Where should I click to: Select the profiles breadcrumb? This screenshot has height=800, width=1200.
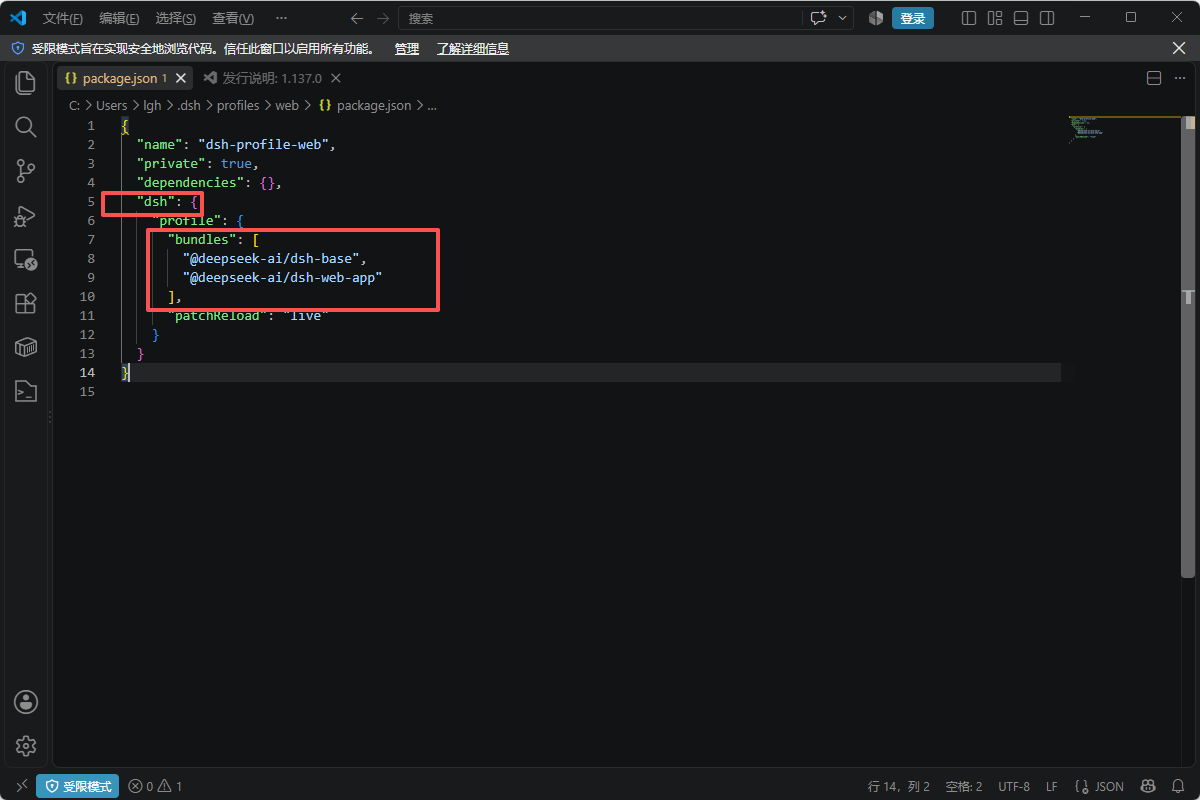coord(238,105)
